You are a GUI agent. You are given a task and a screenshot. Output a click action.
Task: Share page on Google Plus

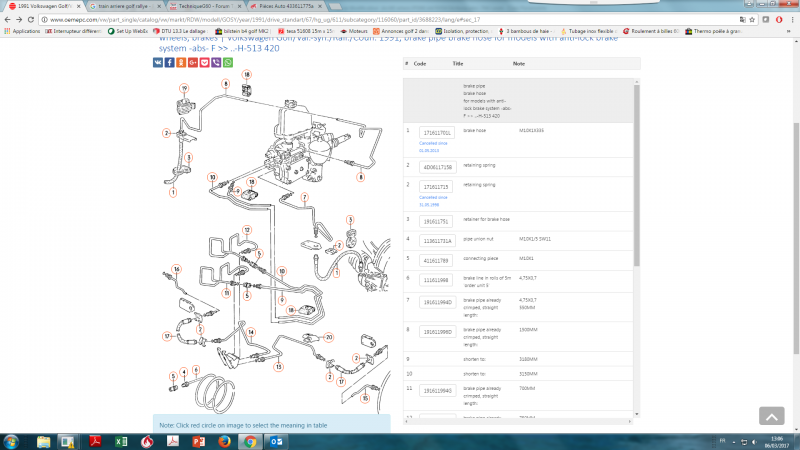[193, 62]
